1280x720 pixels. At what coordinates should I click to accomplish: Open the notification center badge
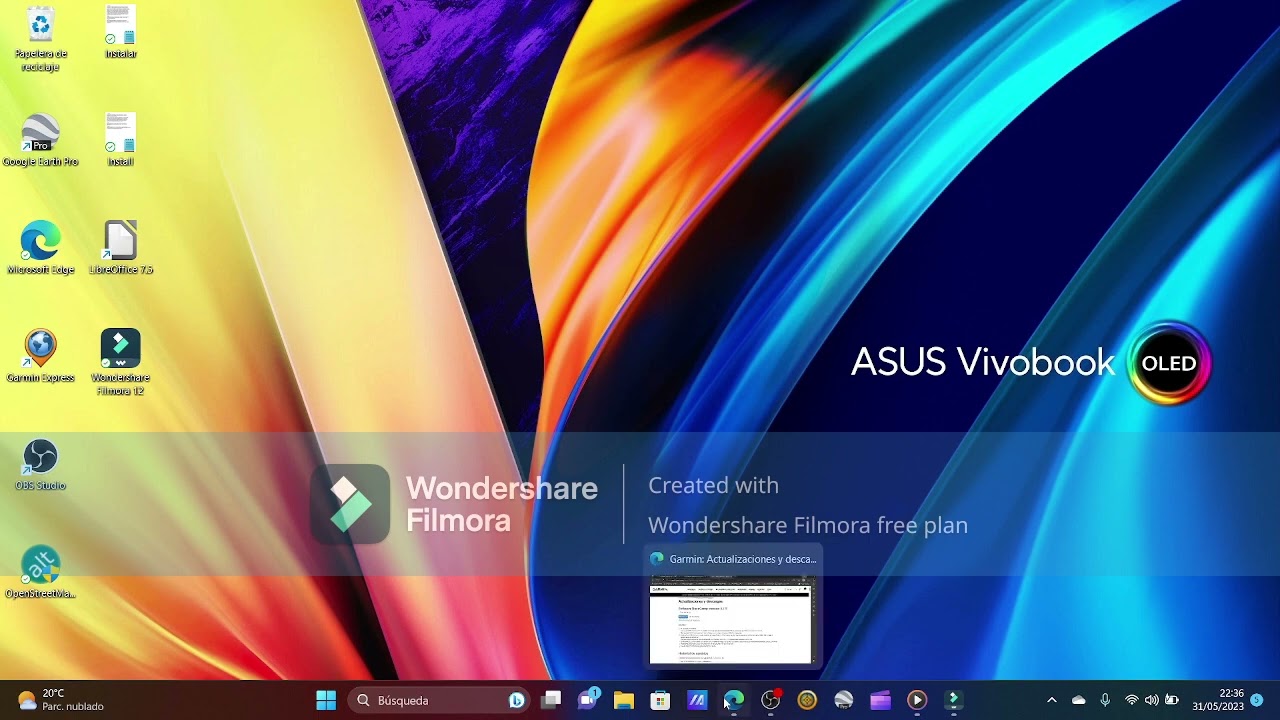tap(1257, 700)
